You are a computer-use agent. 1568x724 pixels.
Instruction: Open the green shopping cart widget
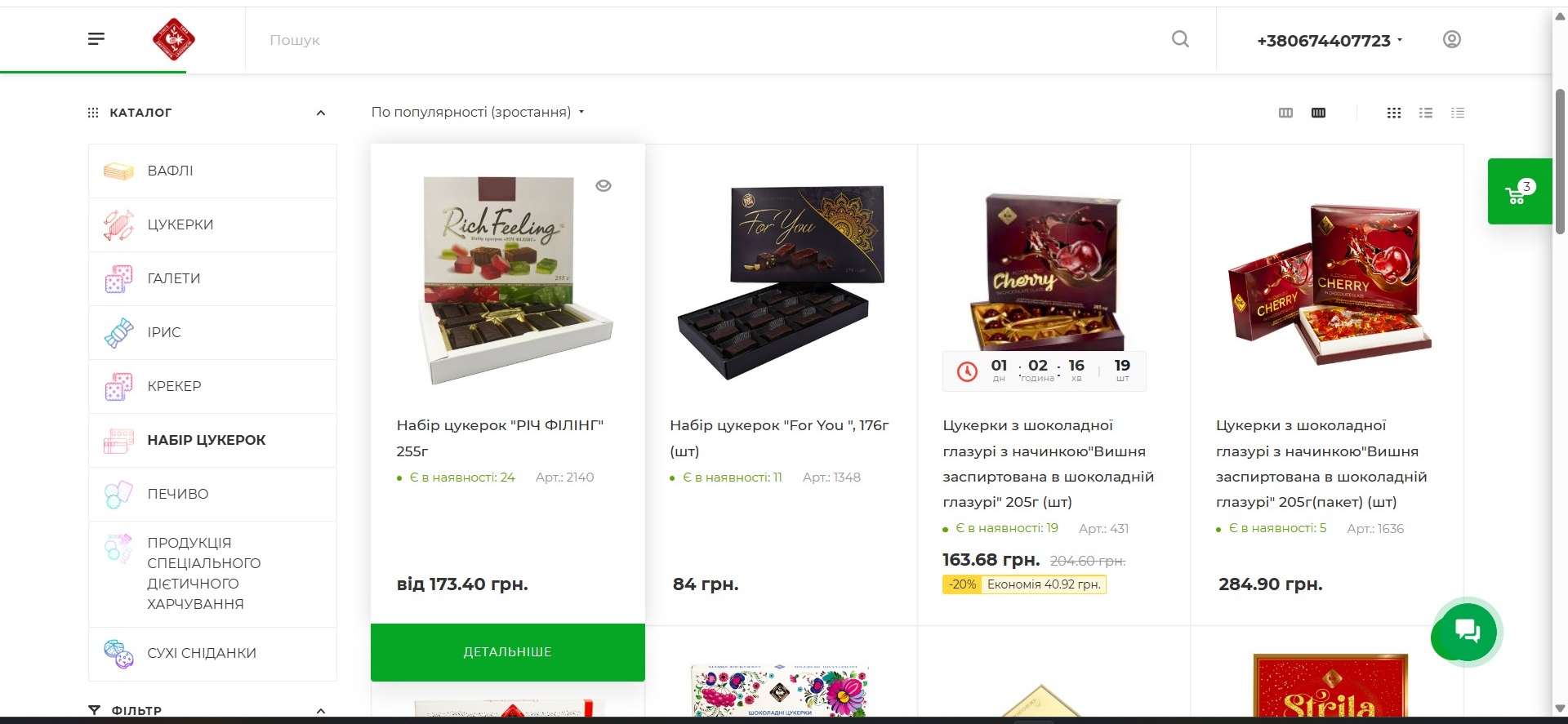1520,191
